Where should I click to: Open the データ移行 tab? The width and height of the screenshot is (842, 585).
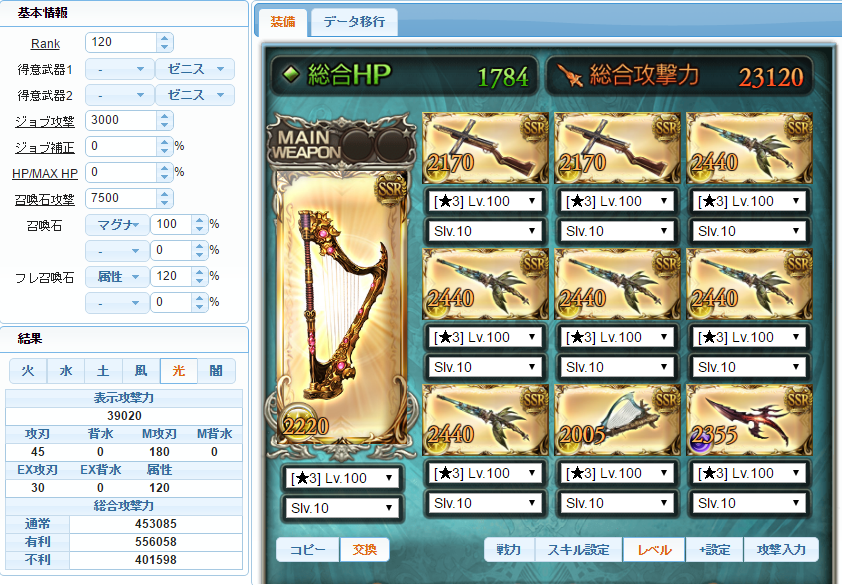[354, 22]
